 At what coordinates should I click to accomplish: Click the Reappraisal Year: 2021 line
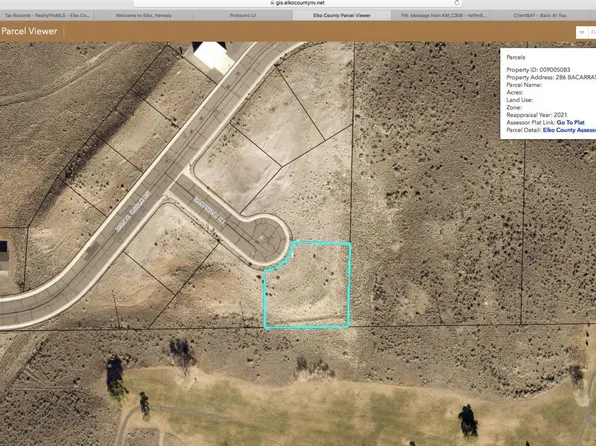(x=537, y=115)
